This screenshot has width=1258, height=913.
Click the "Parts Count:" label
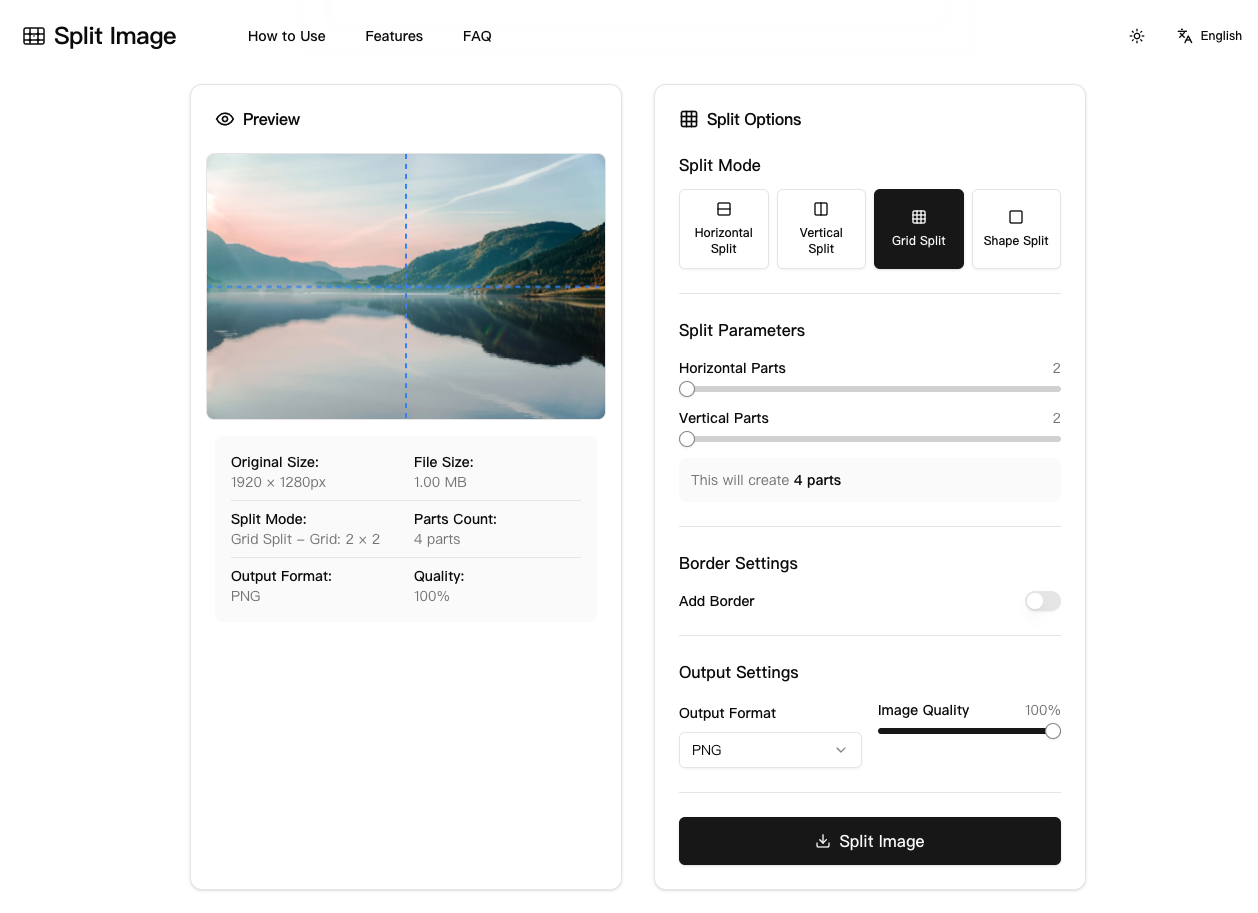[455, 519]
